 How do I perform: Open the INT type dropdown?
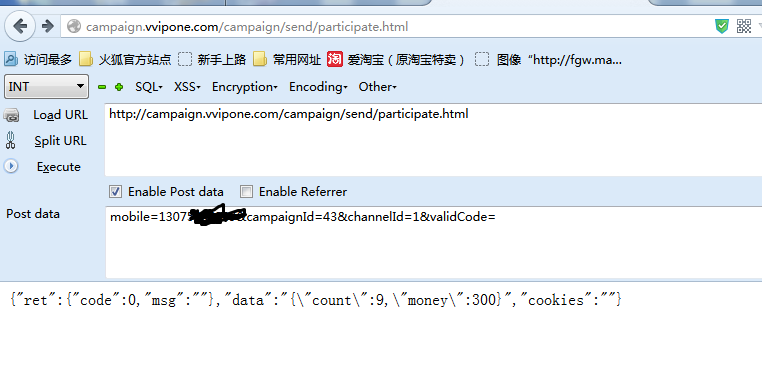coord(46,87)
